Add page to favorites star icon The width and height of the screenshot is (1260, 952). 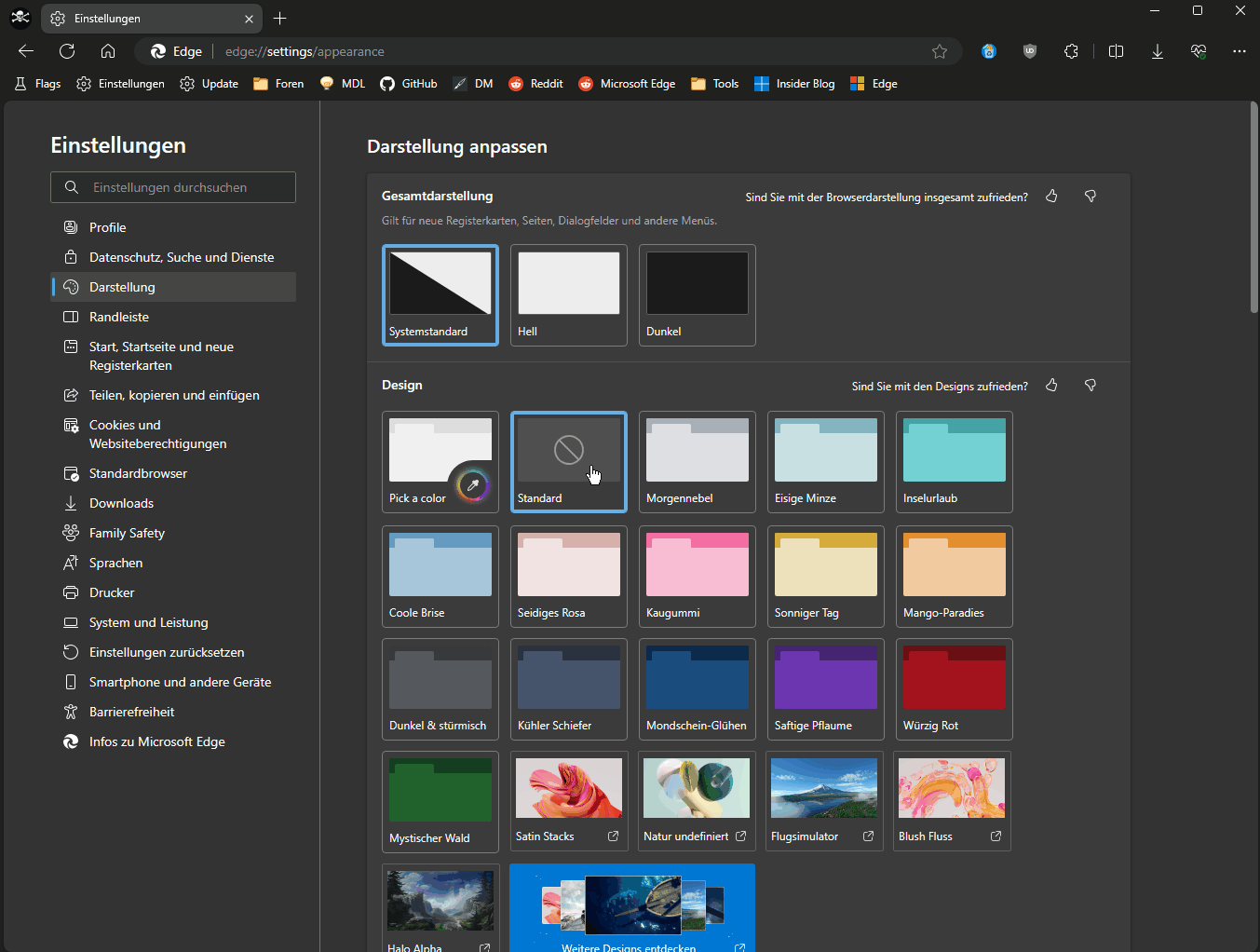(x=940, y=51)
